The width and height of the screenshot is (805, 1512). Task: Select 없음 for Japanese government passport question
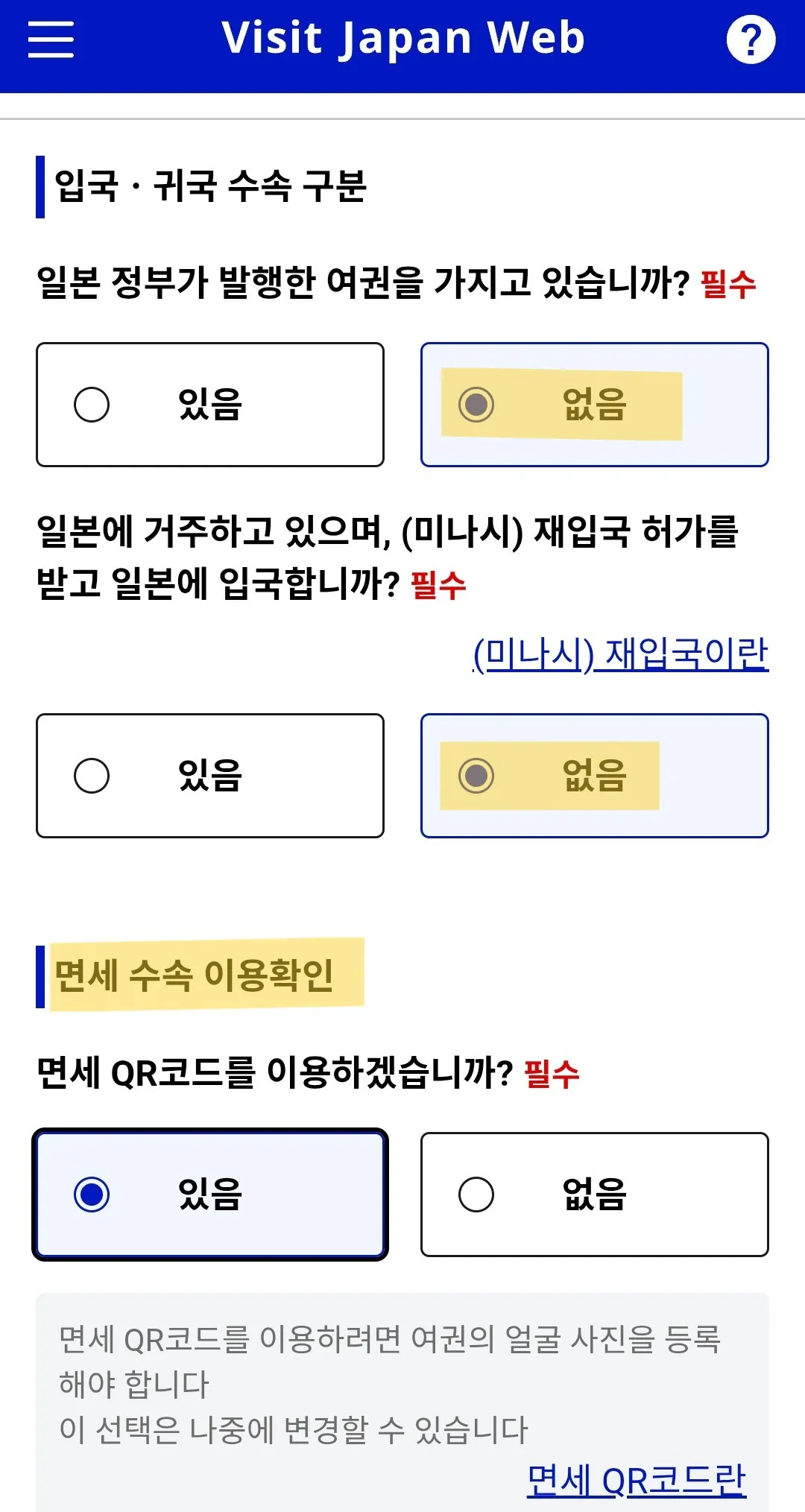[x=594, y=405]
